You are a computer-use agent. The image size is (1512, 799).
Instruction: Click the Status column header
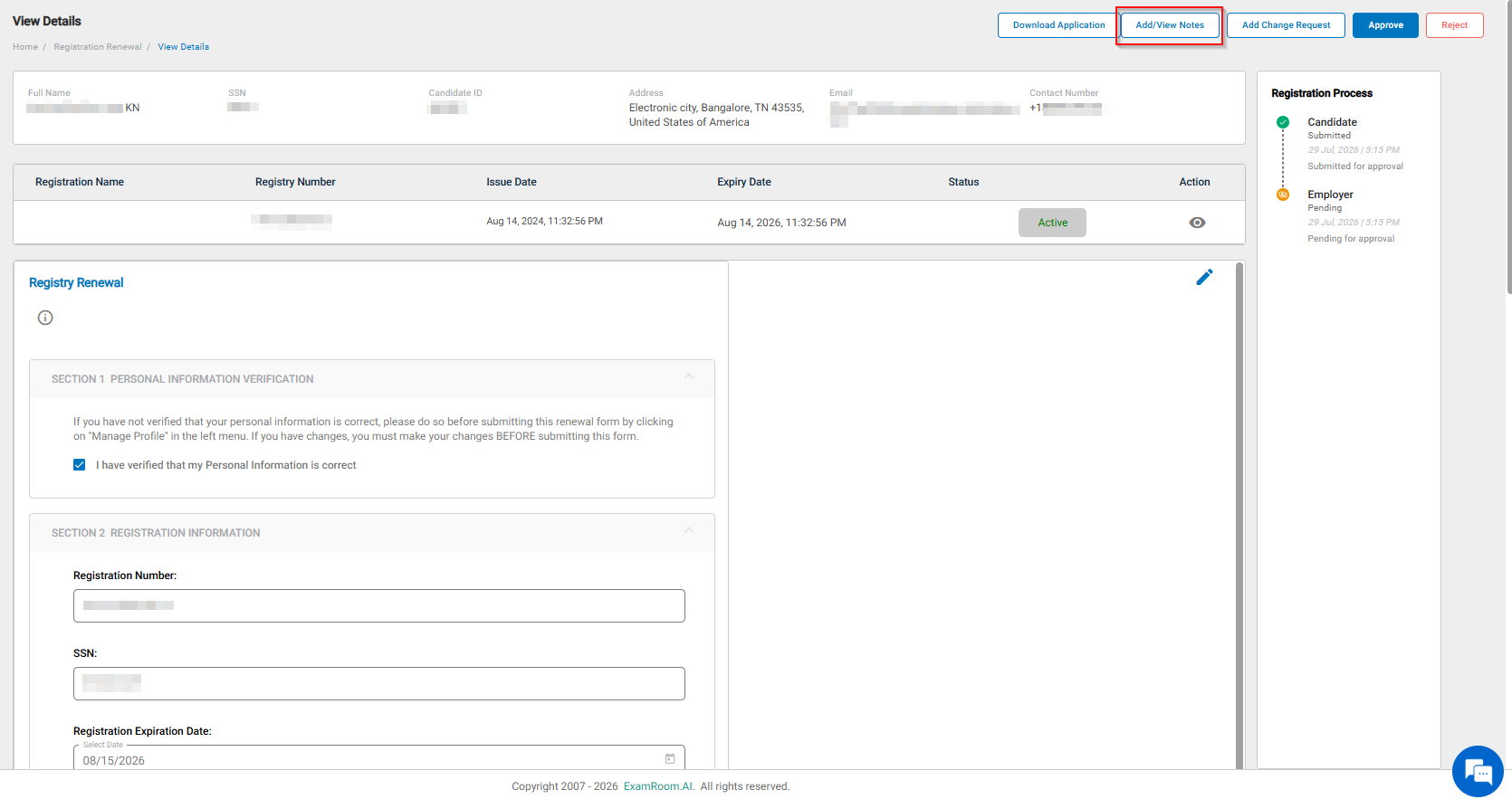pyautogui.click(x=963, y=182)
